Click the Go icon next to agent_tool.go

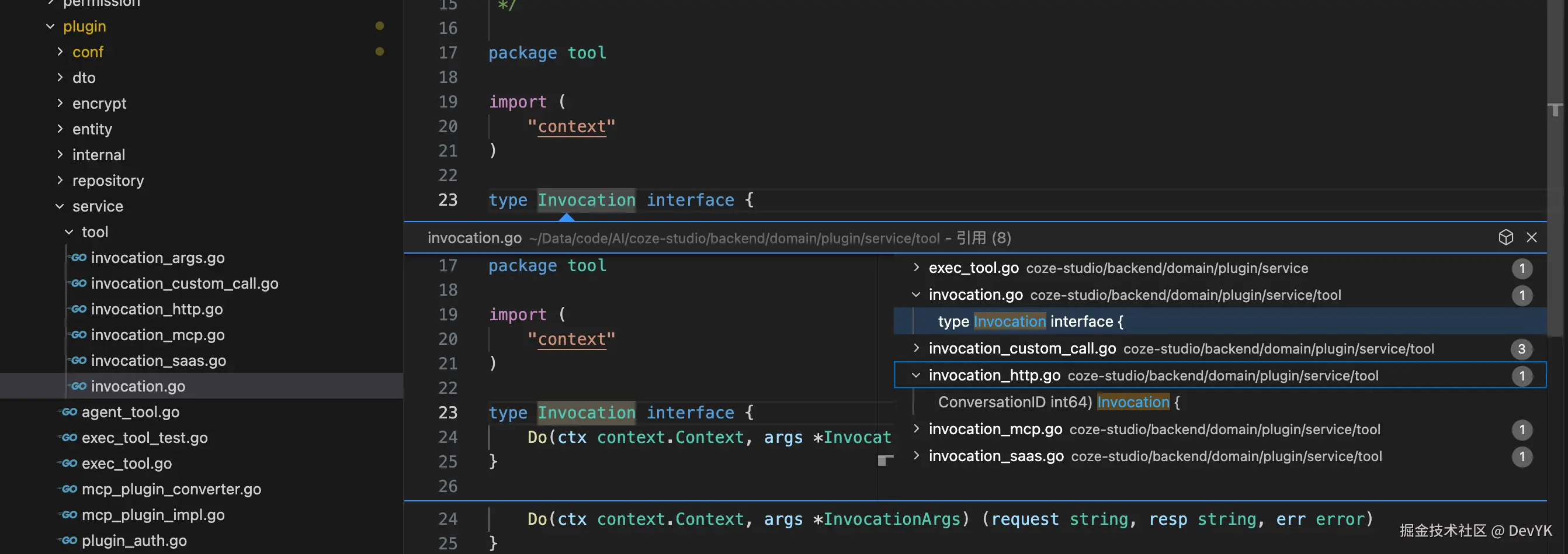point(70,412)
